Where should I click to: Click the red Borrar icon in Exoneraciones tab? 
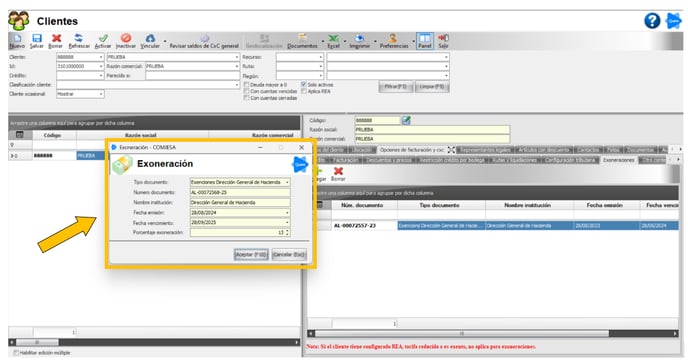click(x=338, y=171)
